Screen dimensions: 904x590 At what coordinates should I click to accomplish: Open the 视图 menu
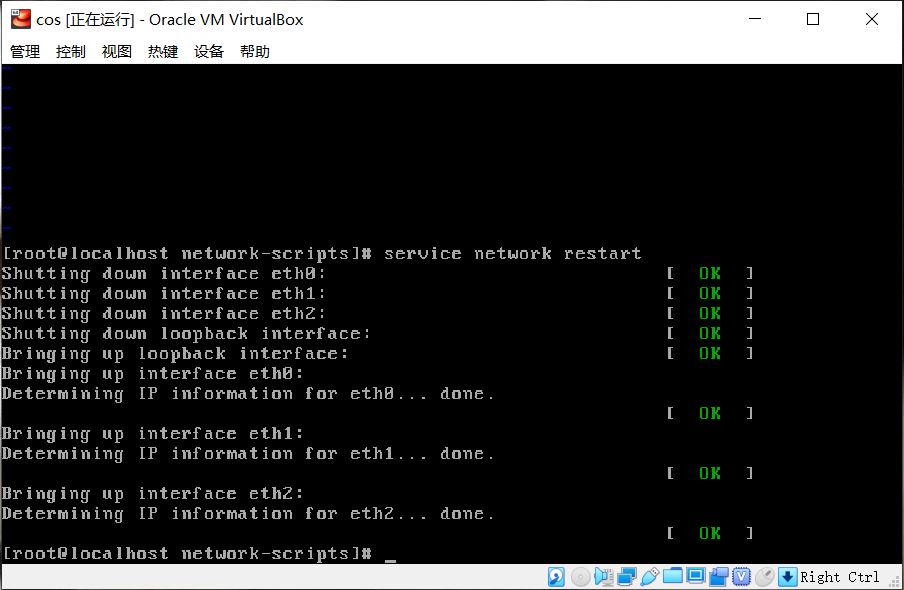(x=116, y=51)
